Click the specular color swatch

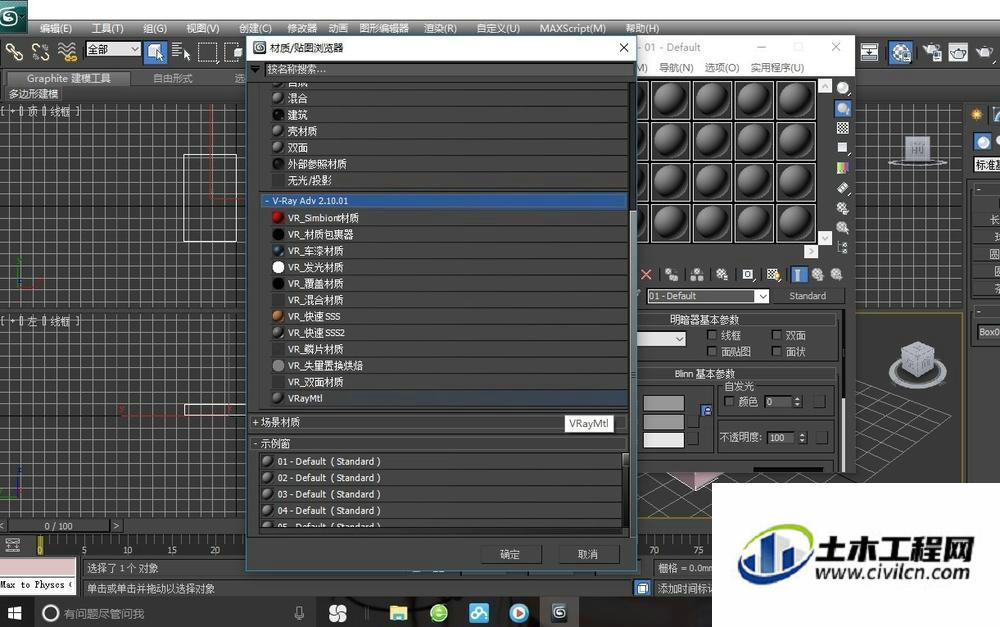coord(663,439)
